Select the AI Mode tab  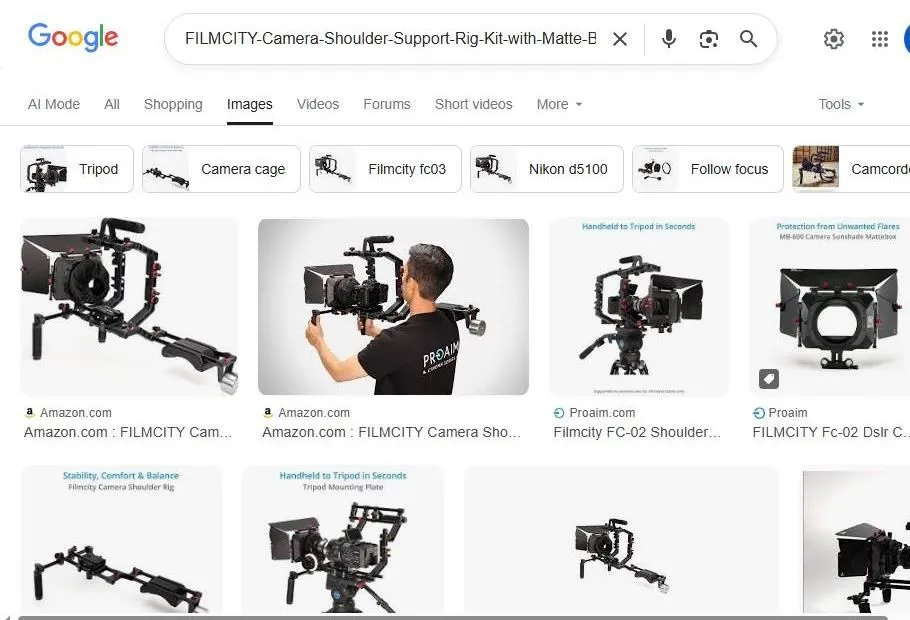[53, 104]
